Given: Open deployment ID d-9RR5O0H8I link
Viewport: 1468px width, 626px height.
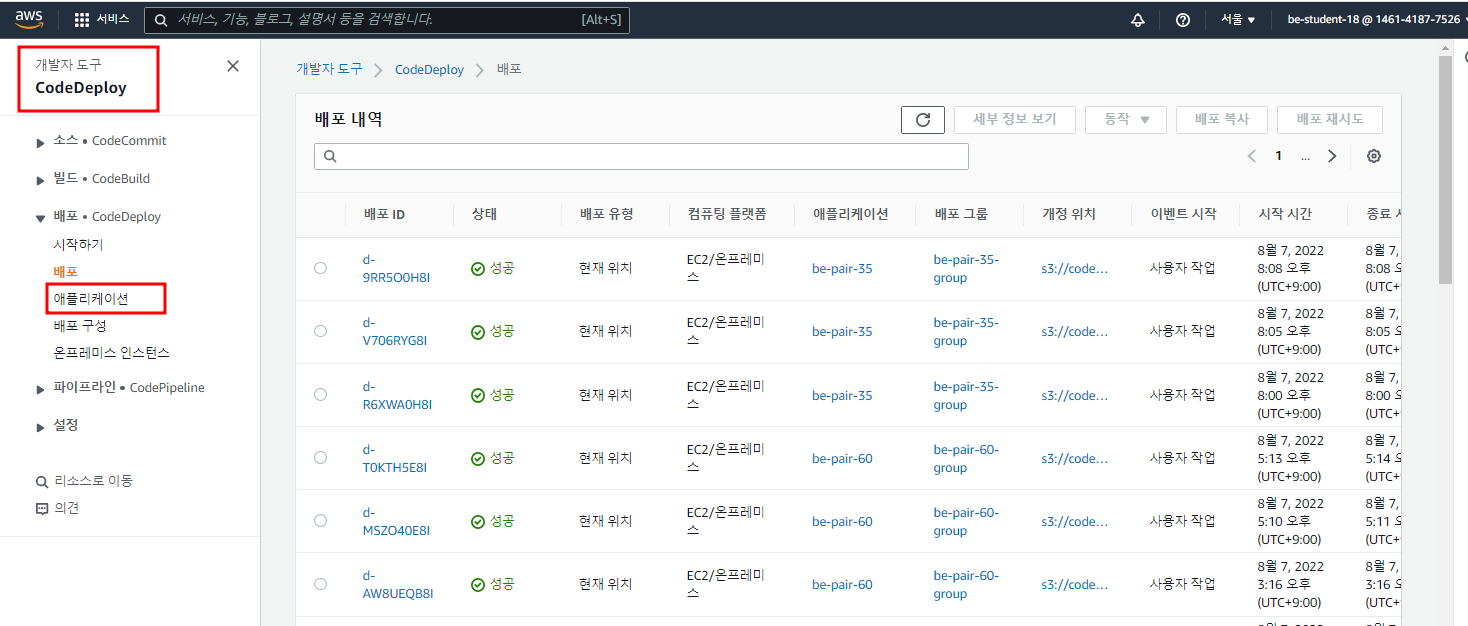Looking at the screenshot, I should pos(396,268).
